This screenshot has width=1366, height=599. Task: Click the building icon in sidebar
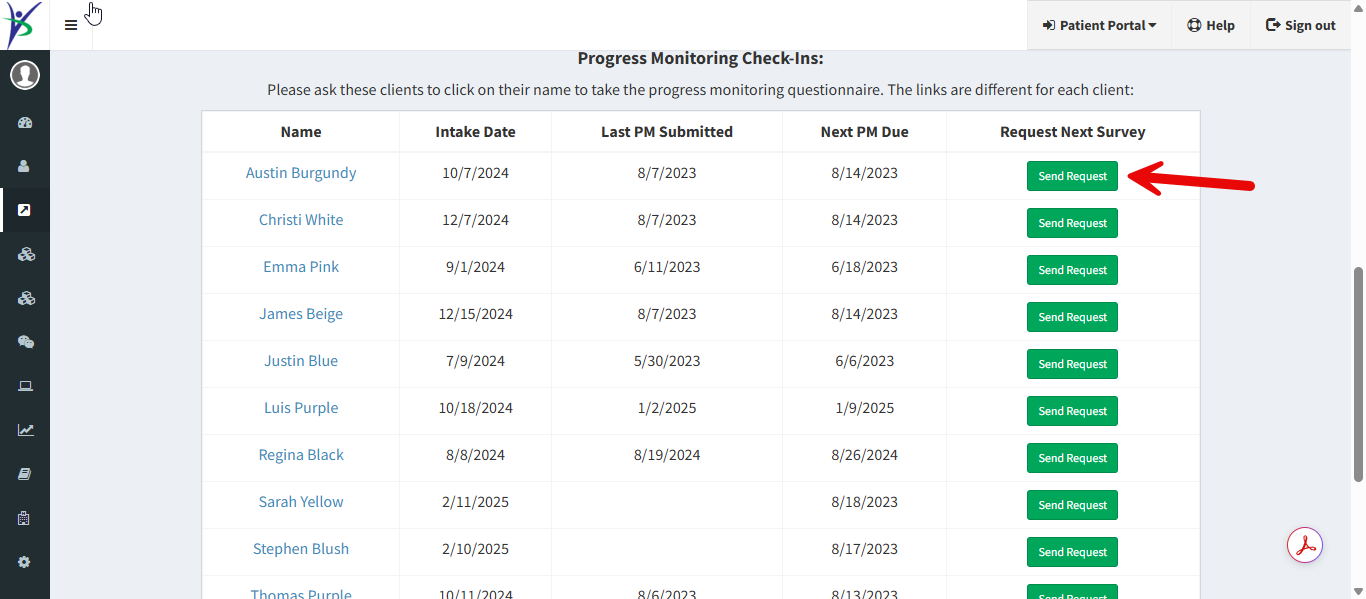[x=25, y=518]
